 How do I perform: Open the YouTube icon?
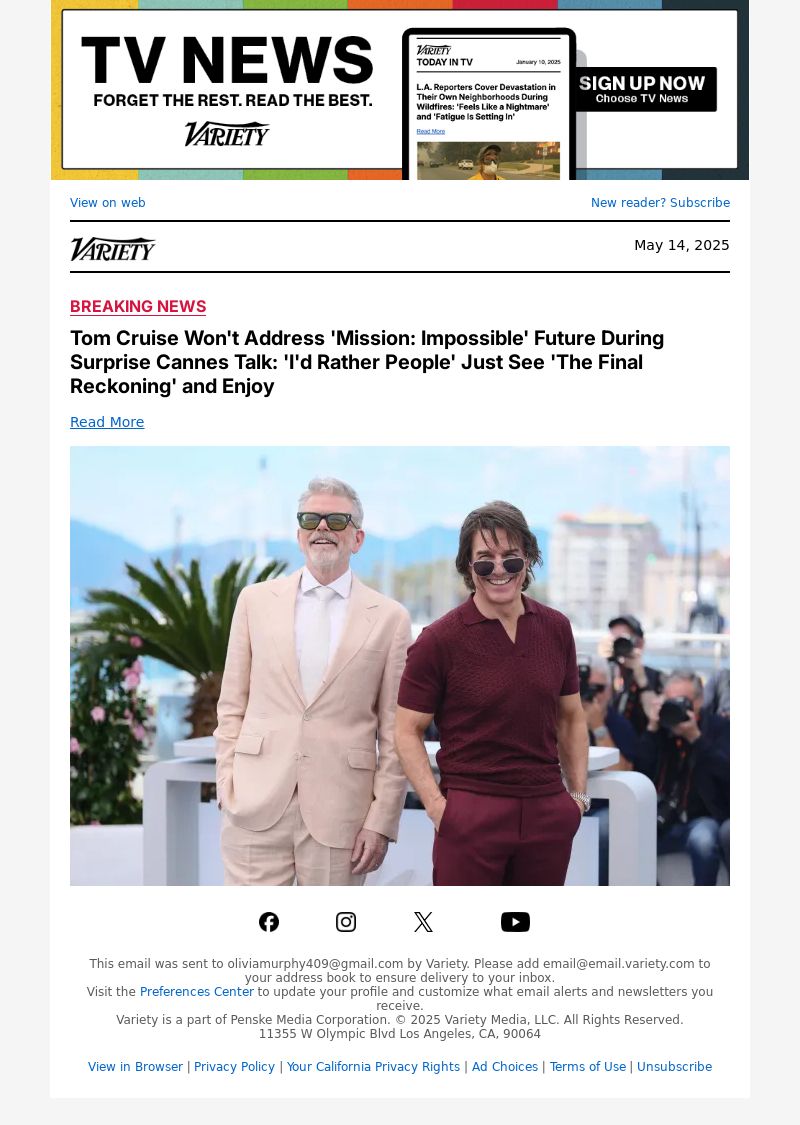tap(515, 922)
